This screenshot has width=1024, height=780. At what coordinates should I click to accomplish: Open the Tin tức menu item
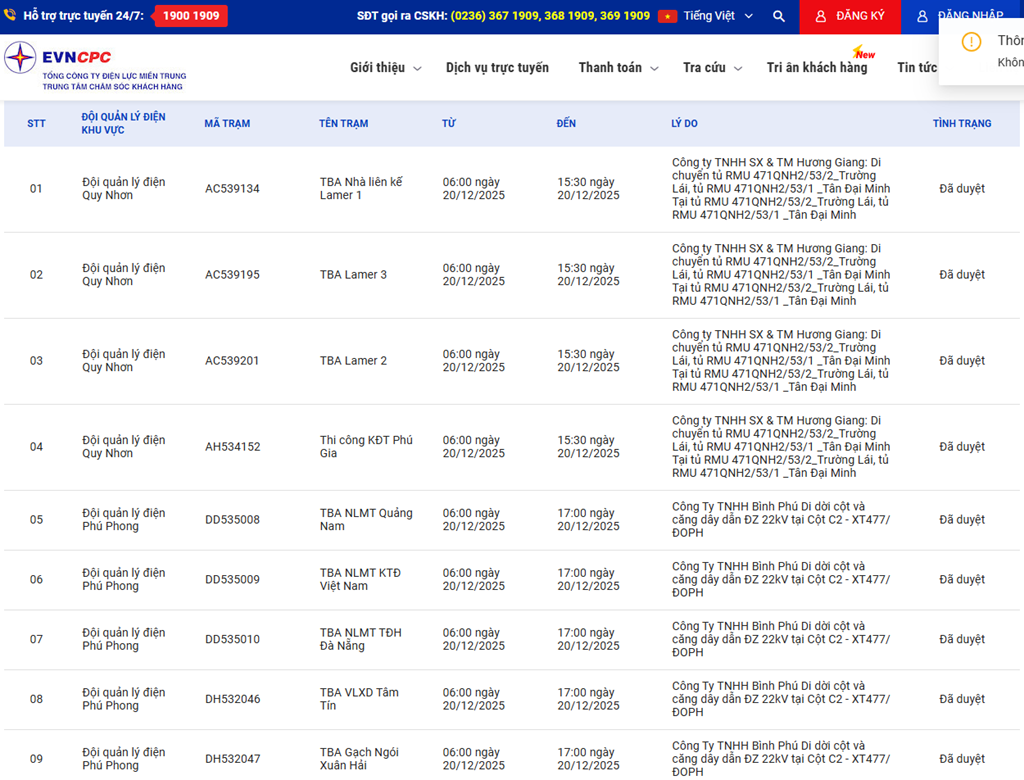917,68
